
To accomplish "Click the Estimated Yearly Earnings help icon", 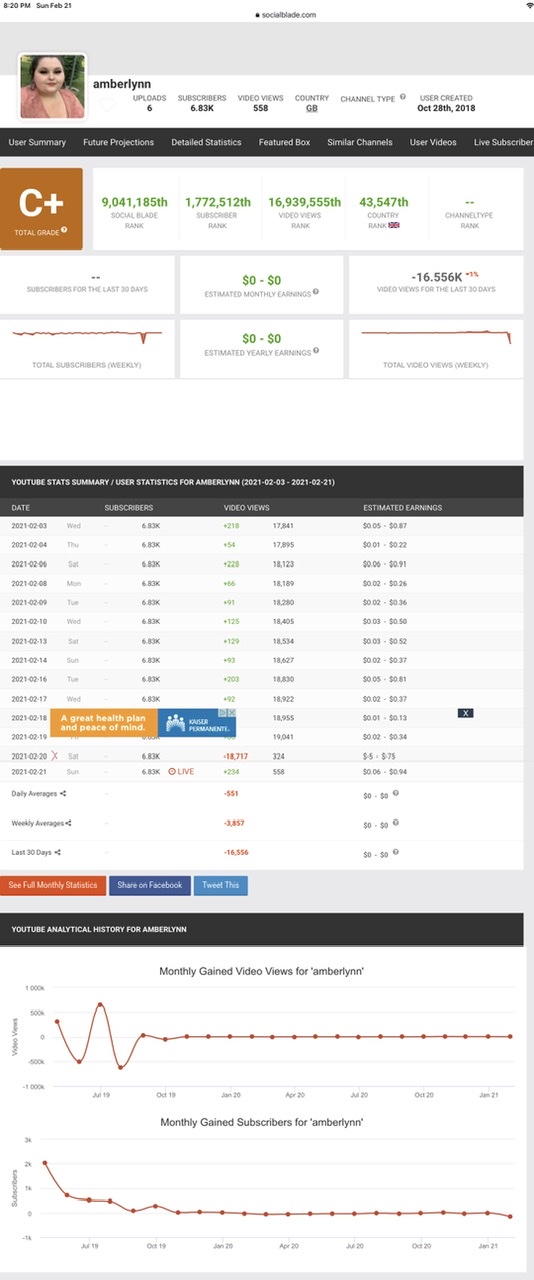I will point(316,351).
